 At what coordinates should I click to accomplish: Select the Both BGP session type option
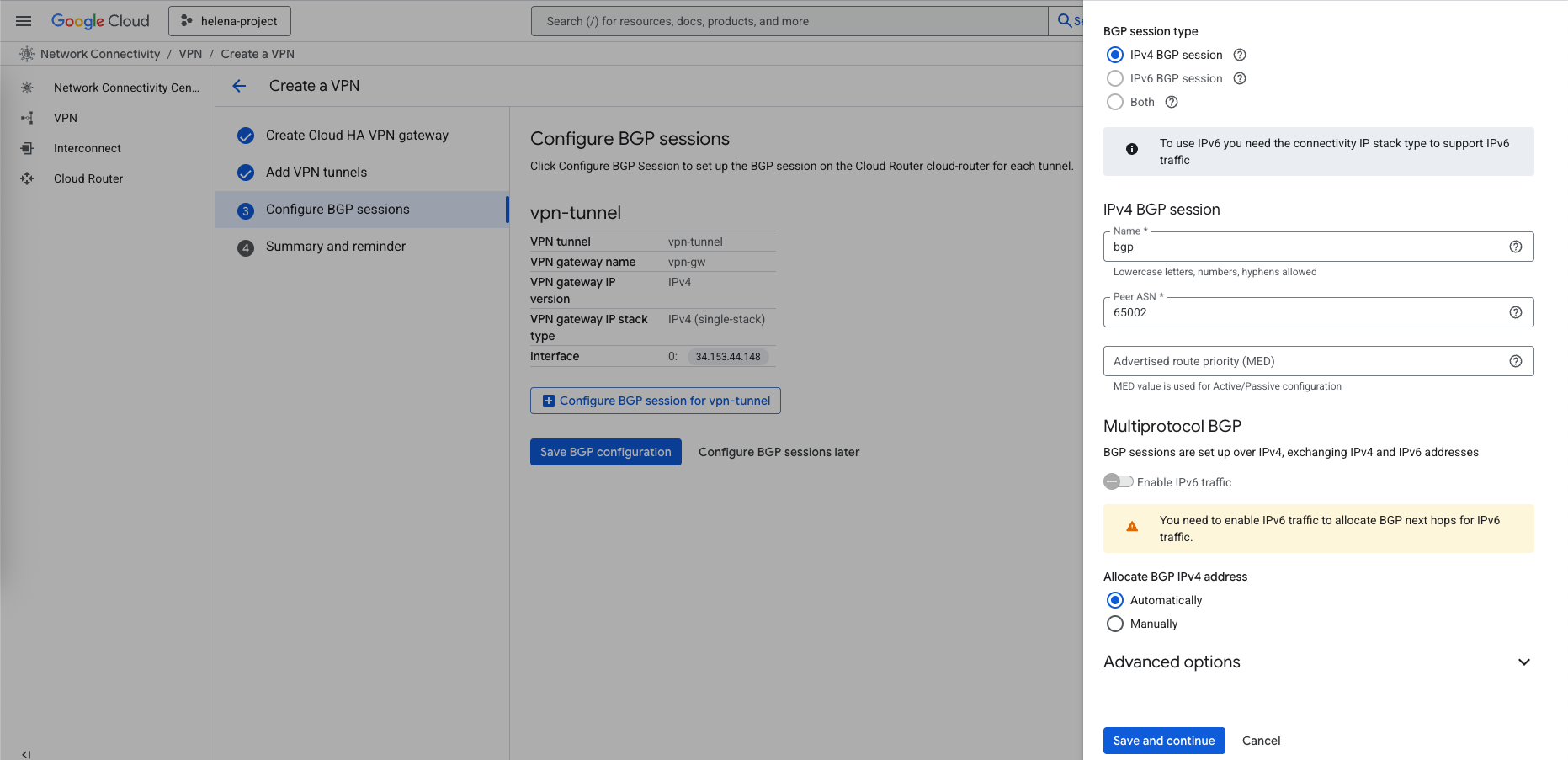pyautogui.click(x=1115, y=102)
